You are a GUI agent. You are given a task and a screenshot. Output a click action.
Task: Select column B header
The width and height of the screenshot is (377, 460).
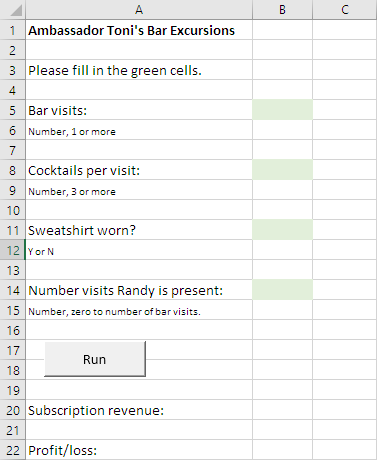283,9
